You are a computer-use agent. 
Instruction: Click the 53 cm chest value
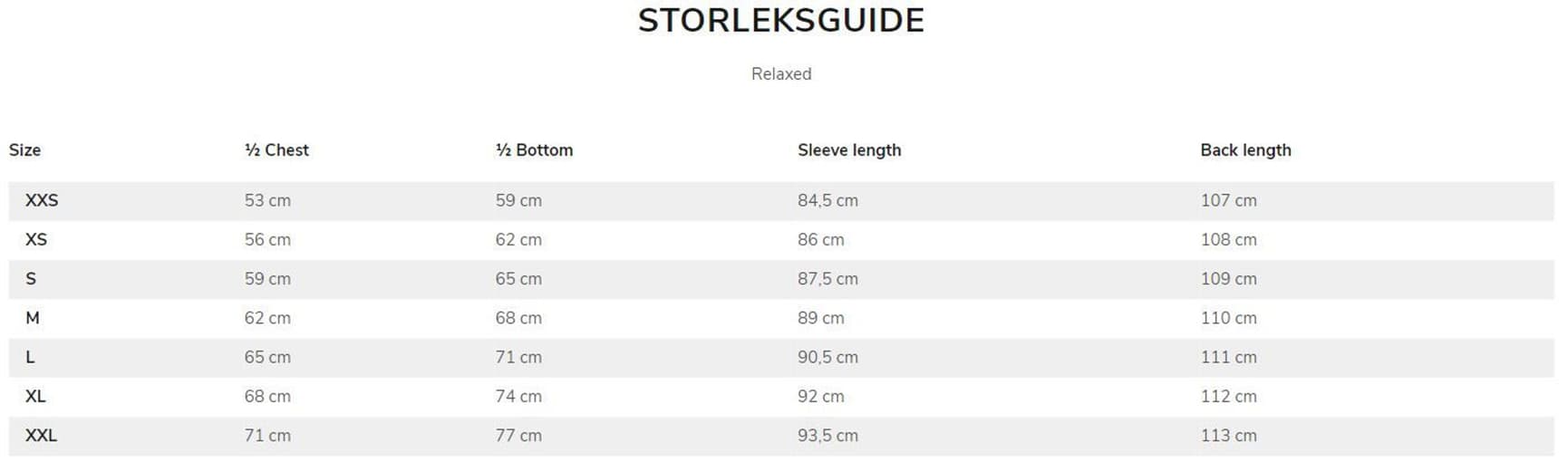pos(267,201)
